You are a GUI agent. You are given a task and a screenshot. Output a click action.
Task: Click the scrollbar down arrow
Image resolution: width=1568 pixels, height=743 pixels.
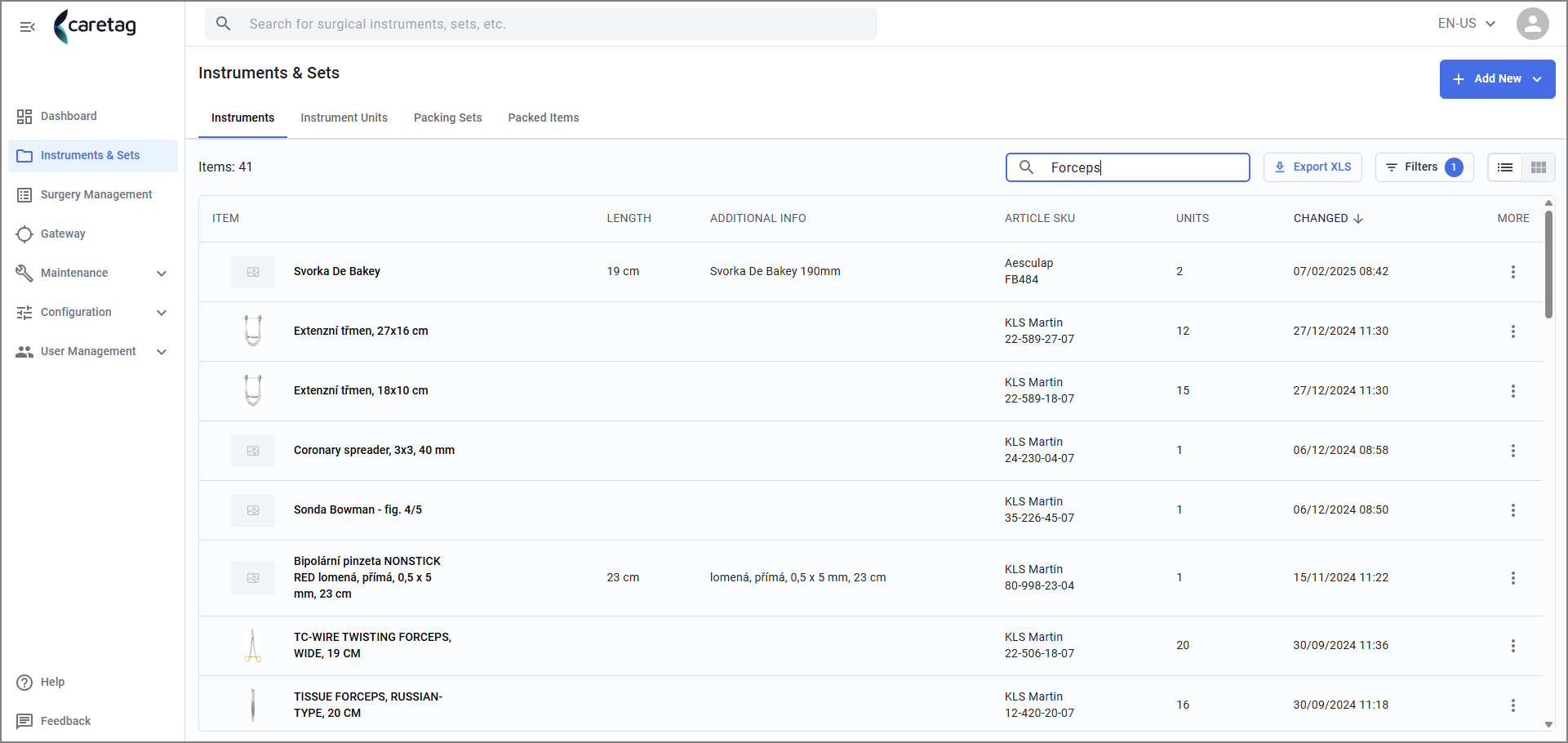pos(1548,725)
